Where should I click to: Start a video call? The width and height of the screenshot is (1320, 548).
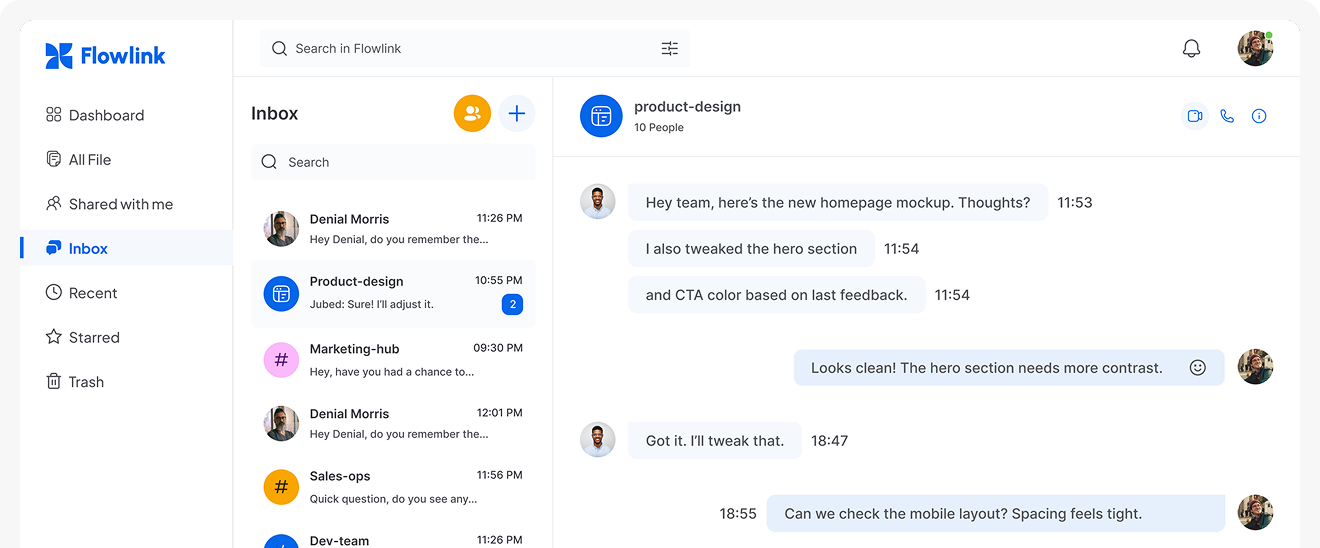point(1194,116)
